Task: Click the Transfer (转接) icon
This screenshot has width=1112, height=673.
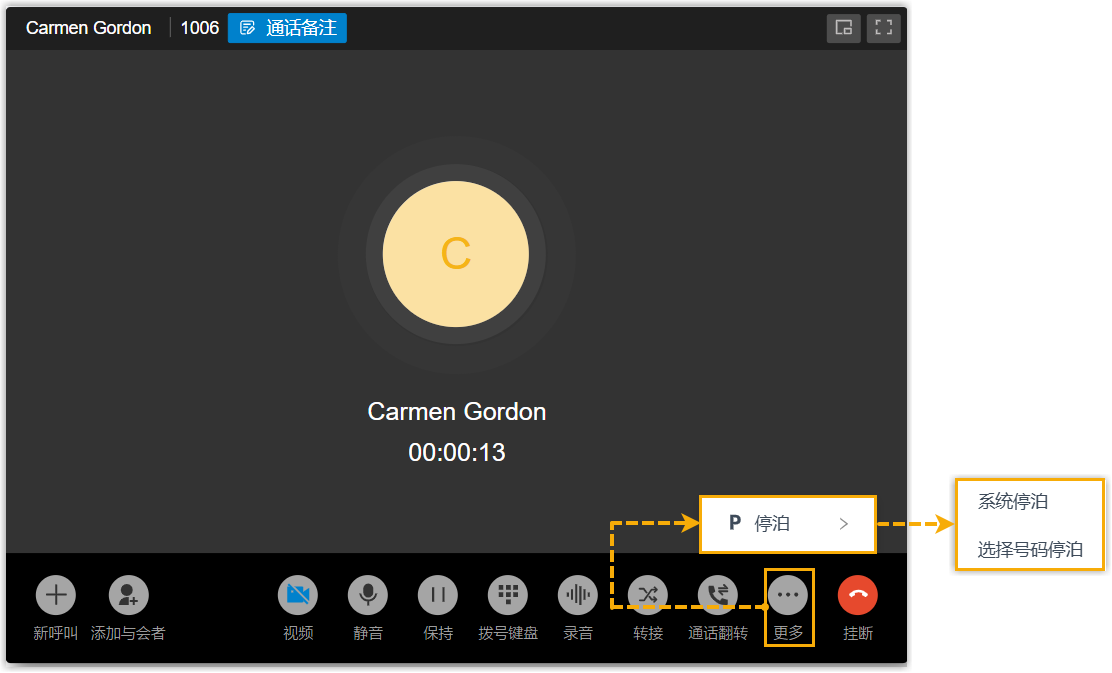Action: (648, 595)
